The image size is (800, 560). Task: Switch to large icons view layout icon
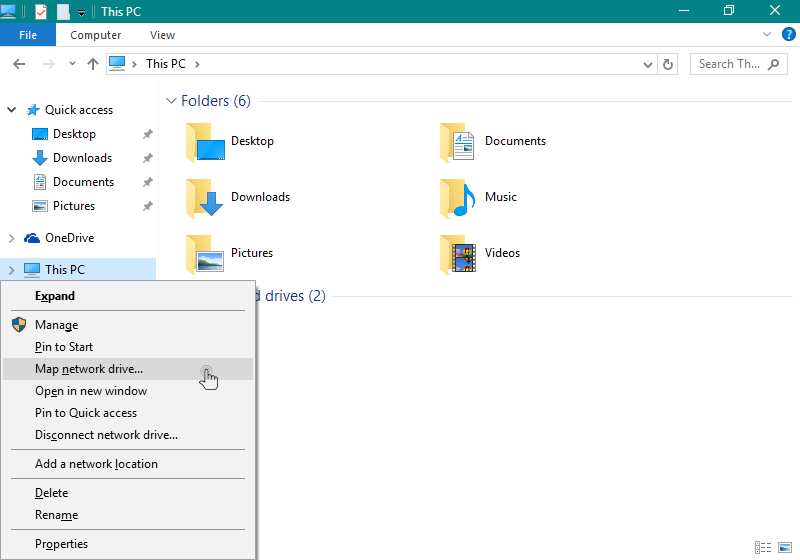(x=785, y=547)
